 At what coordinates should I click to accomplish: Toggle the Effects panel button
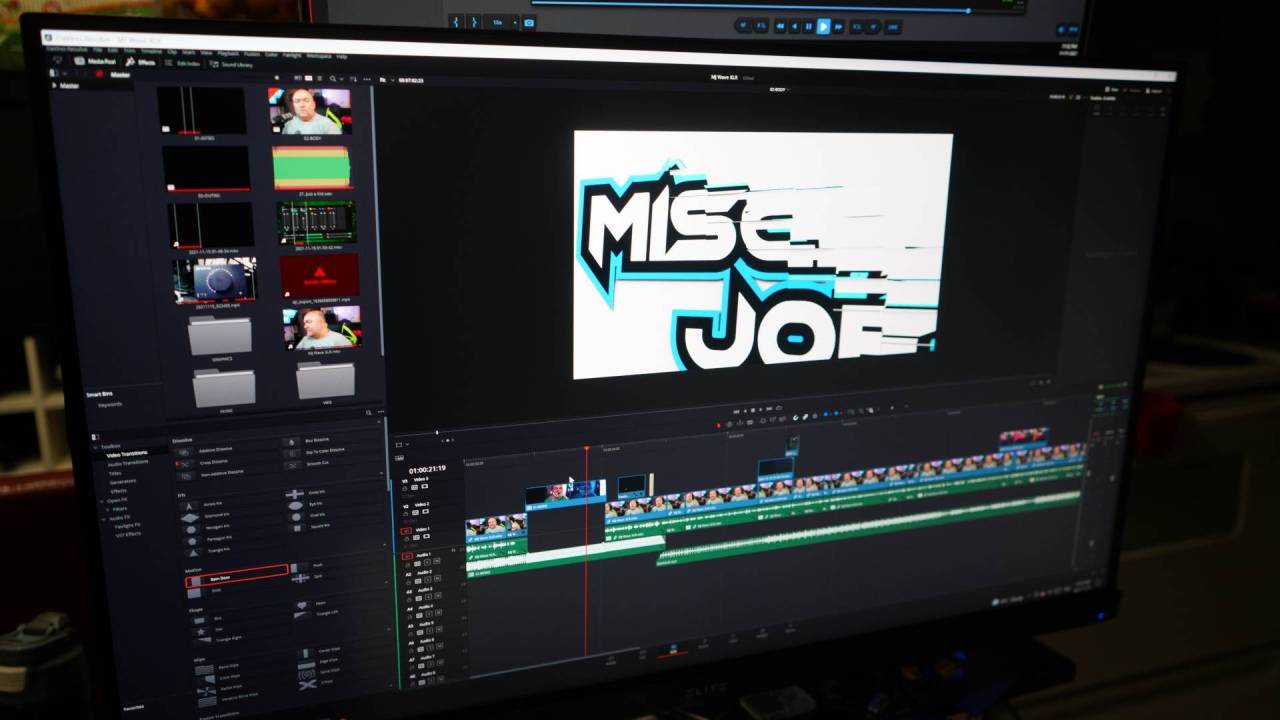pos(141,62)
